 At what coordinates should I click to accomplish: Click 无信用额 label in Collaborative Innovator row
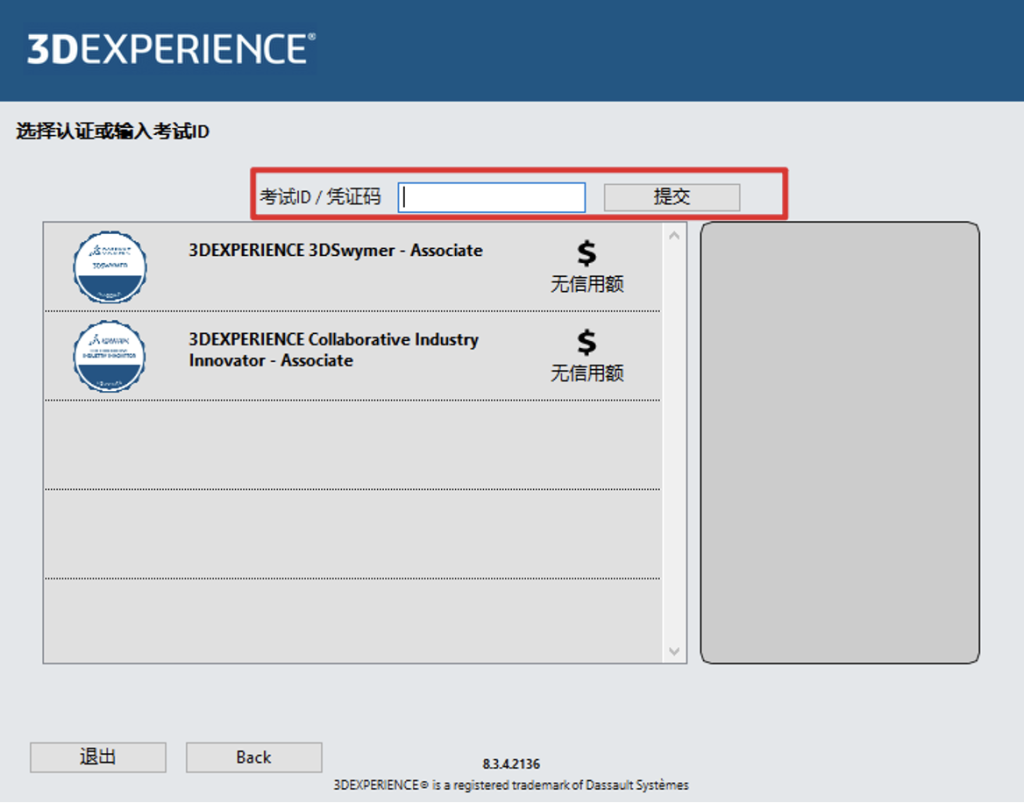[x=587, y=373]
